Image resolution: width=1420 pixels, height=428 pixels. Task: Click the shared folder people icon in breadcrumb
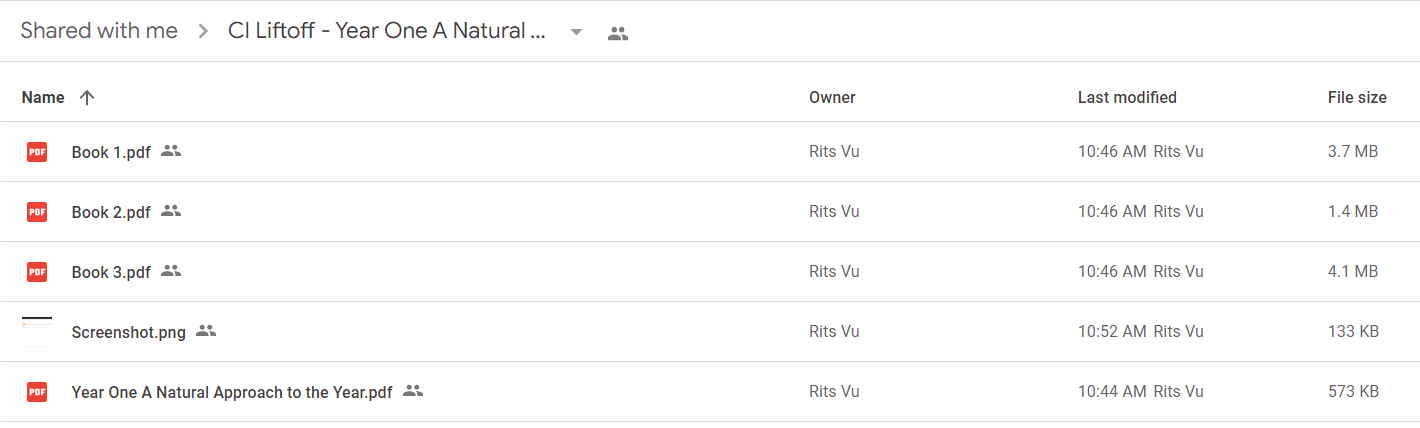click(x=618, y=33)
